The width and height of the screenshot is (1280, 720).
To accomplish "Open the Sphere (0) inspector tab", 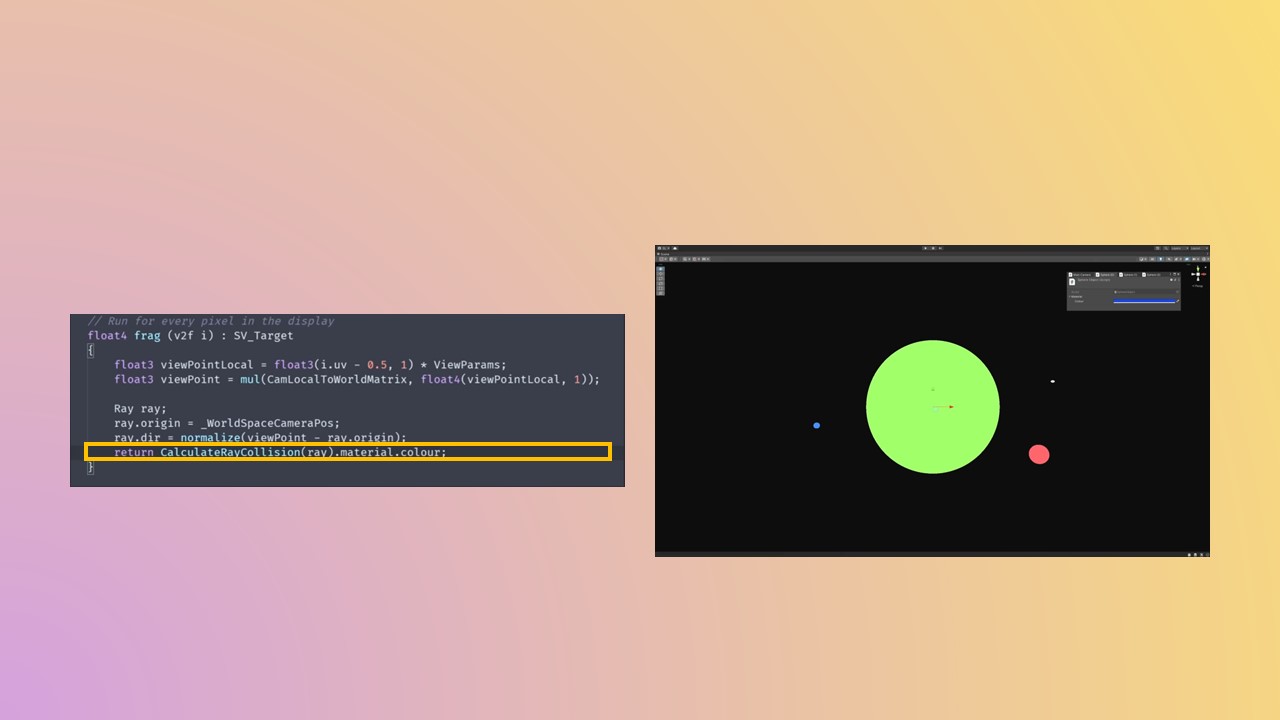I will (x=1106, y=275).
